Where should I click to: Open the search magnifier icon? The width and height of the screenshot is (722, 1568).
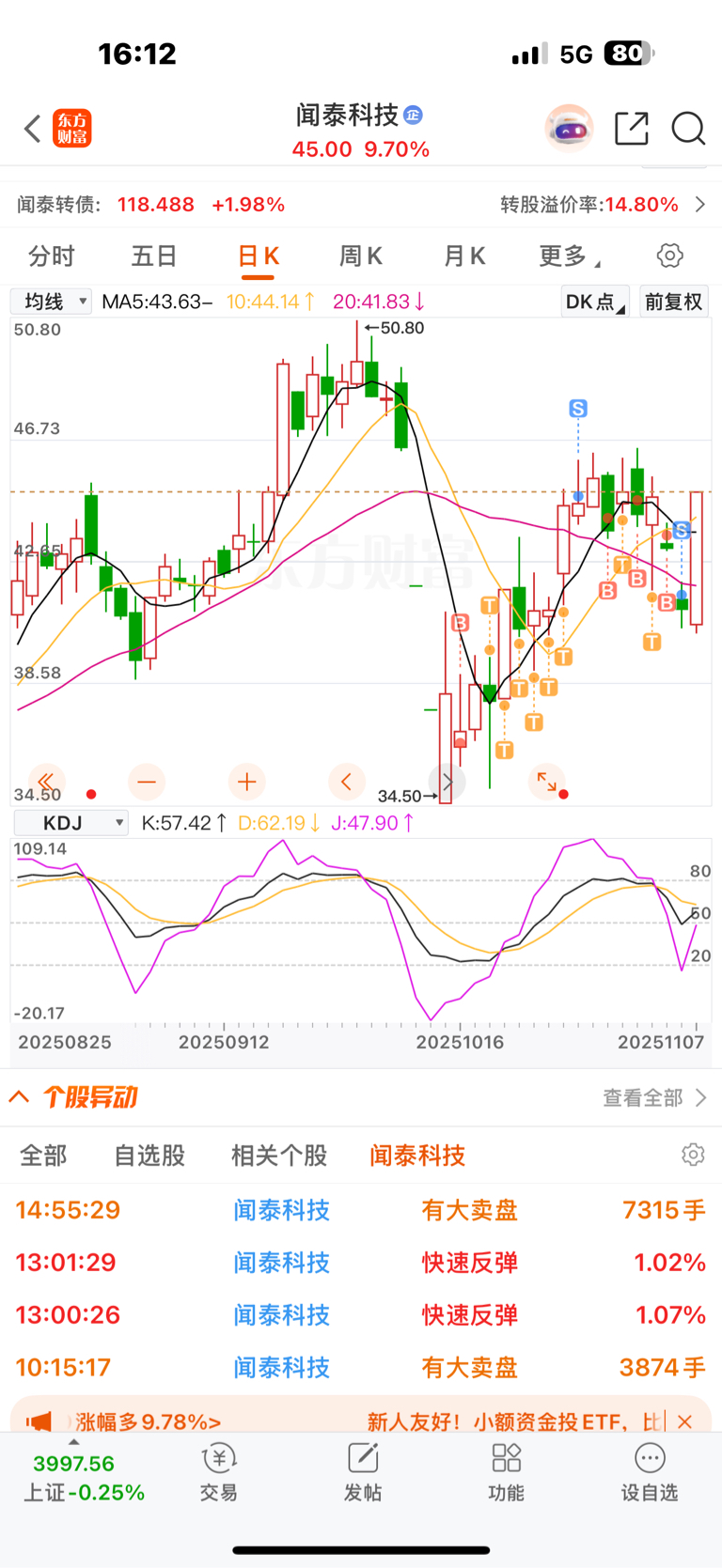pos(688,129)
